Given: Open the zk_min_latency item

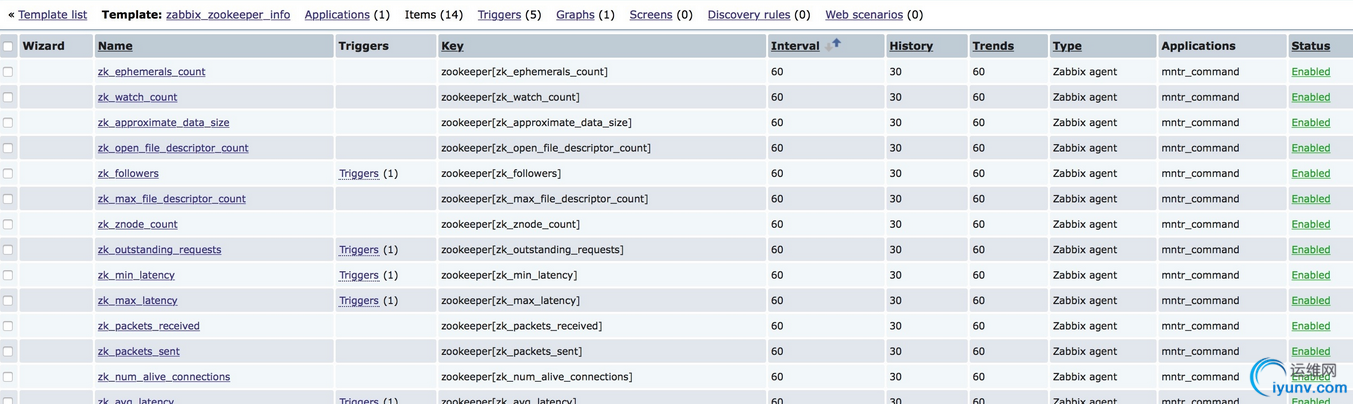Looking at the screenshot, I should click(x=136, y=275).
